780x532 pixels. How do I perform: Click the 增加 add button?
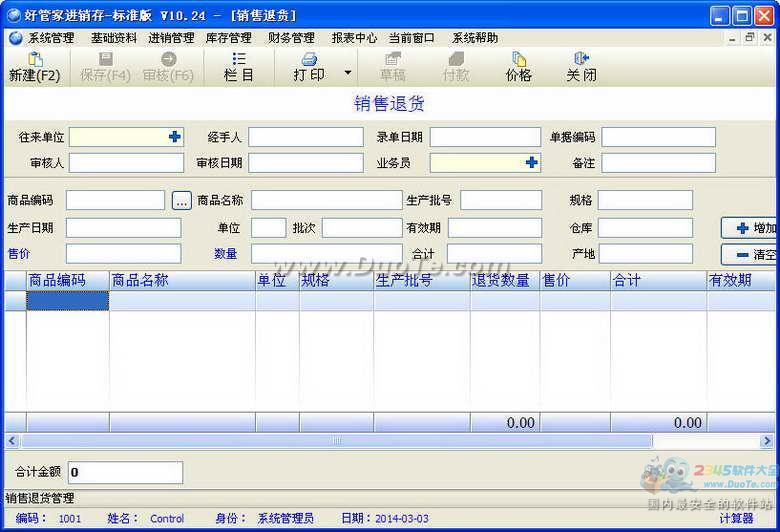click(749, 228)
